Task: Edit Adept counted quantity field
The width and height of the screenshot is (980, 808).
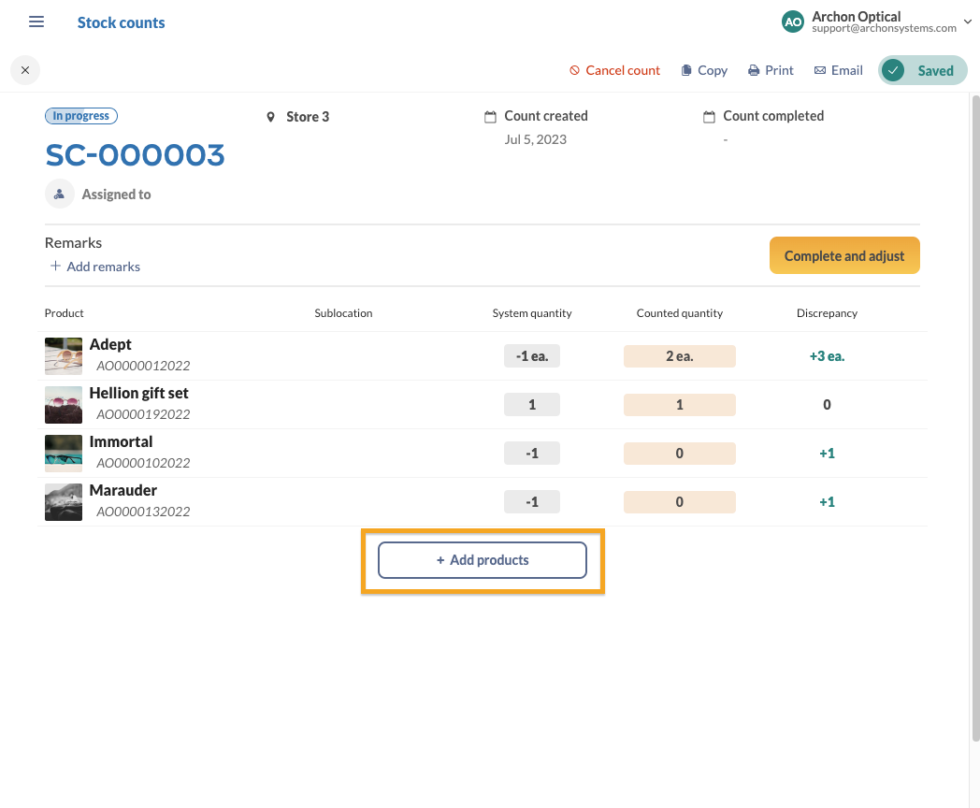Action: click(x=679, y=356)
